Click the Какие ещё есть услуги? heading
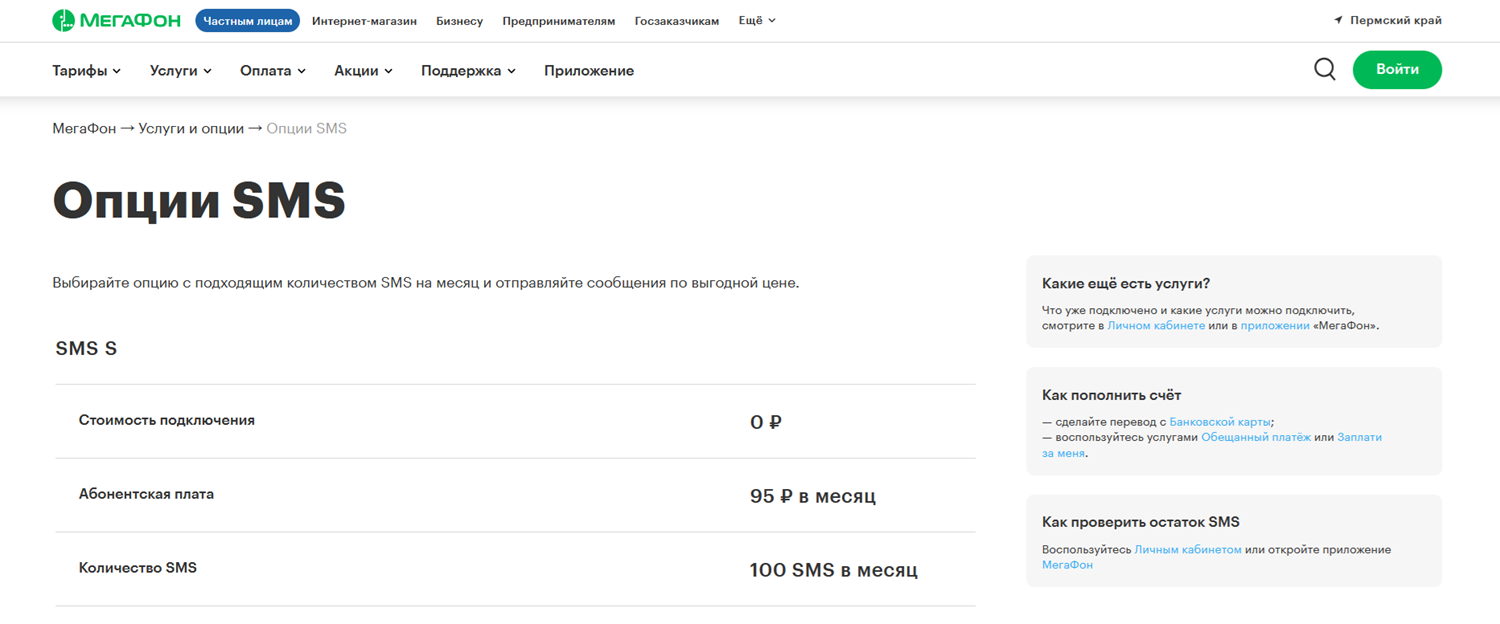1500x624 pixels. (x=1126, y=284)
